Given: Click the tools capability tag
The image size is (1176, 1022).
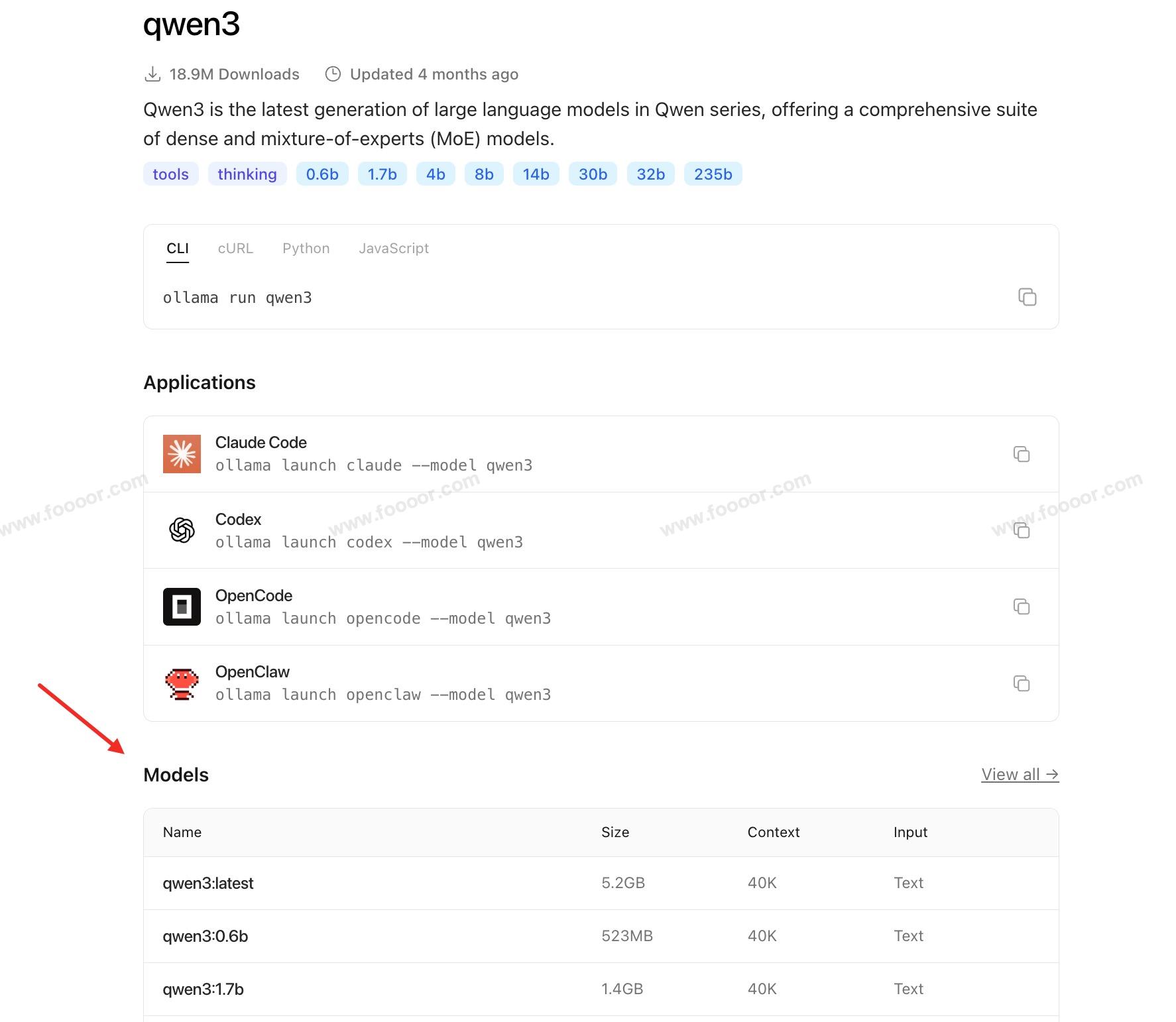Looking at the screenshot, I should click(170, 174).
